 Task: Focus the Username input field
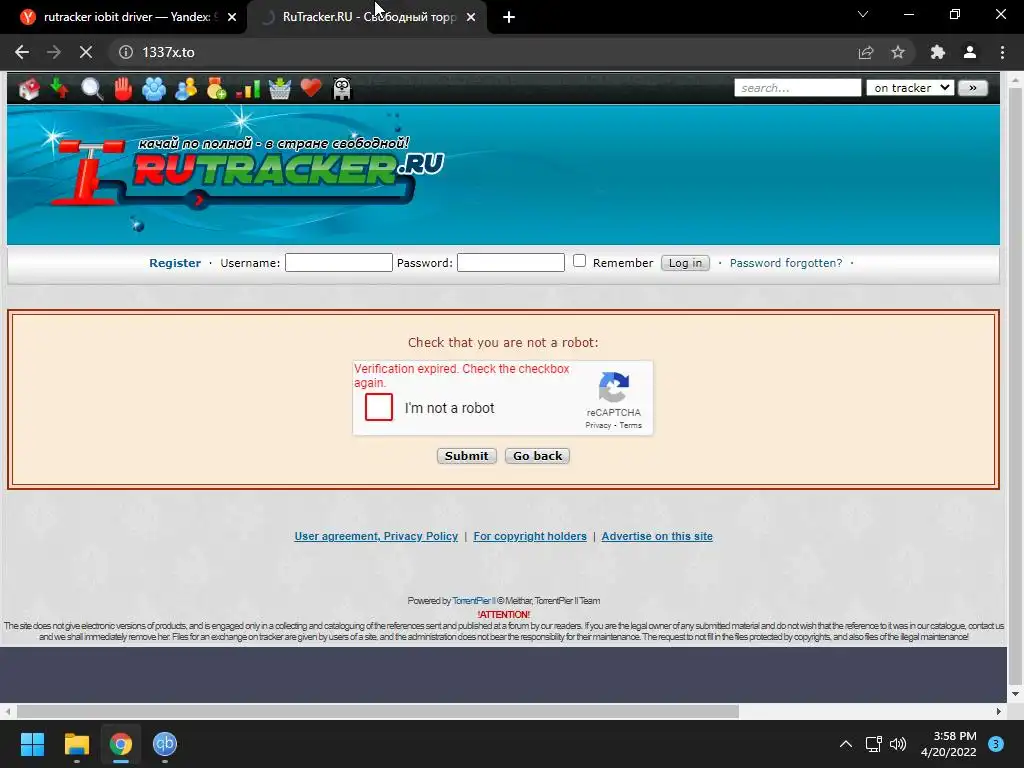click(x=339, y=263)
